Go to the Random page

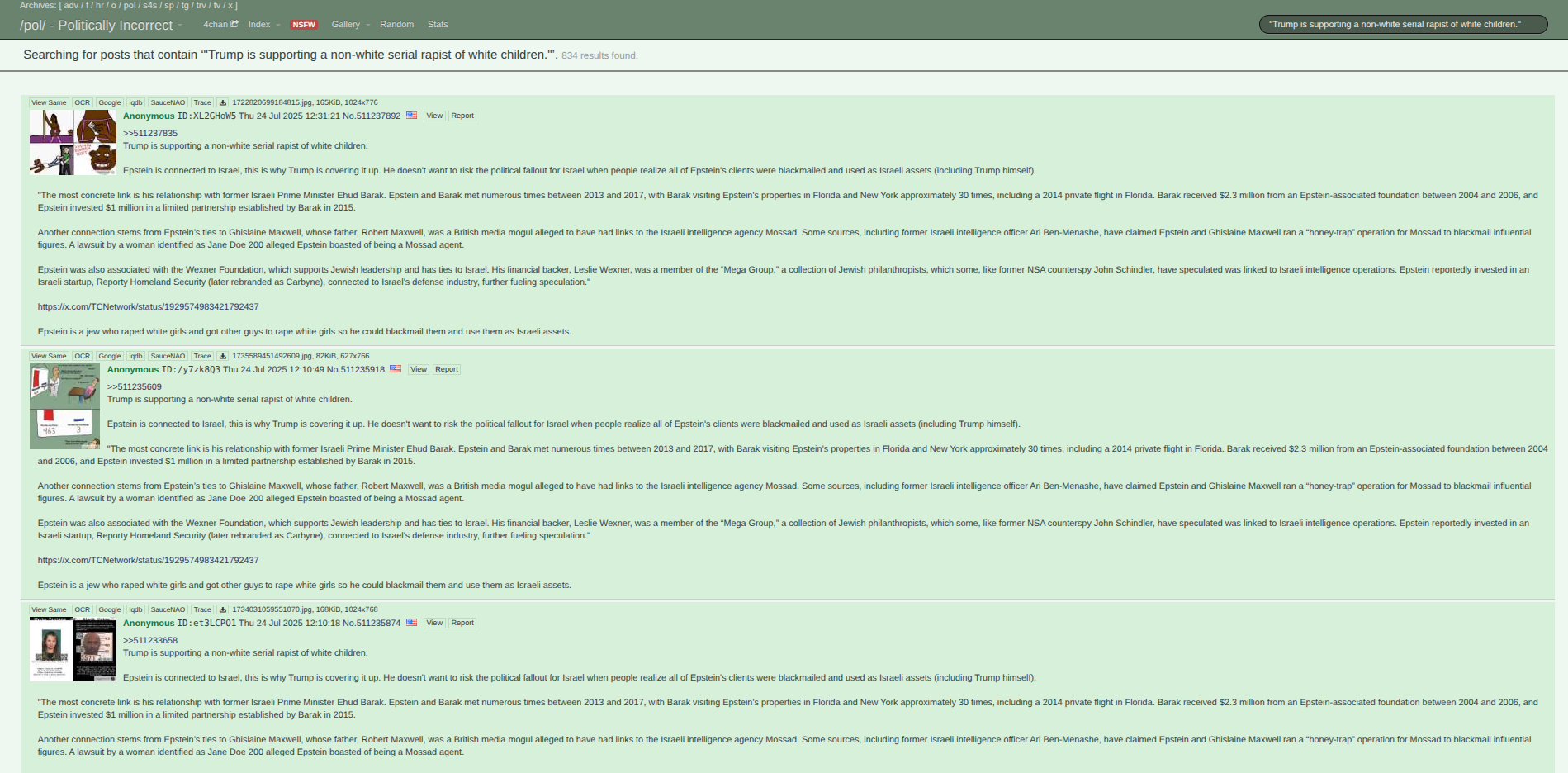click(396, 25)
